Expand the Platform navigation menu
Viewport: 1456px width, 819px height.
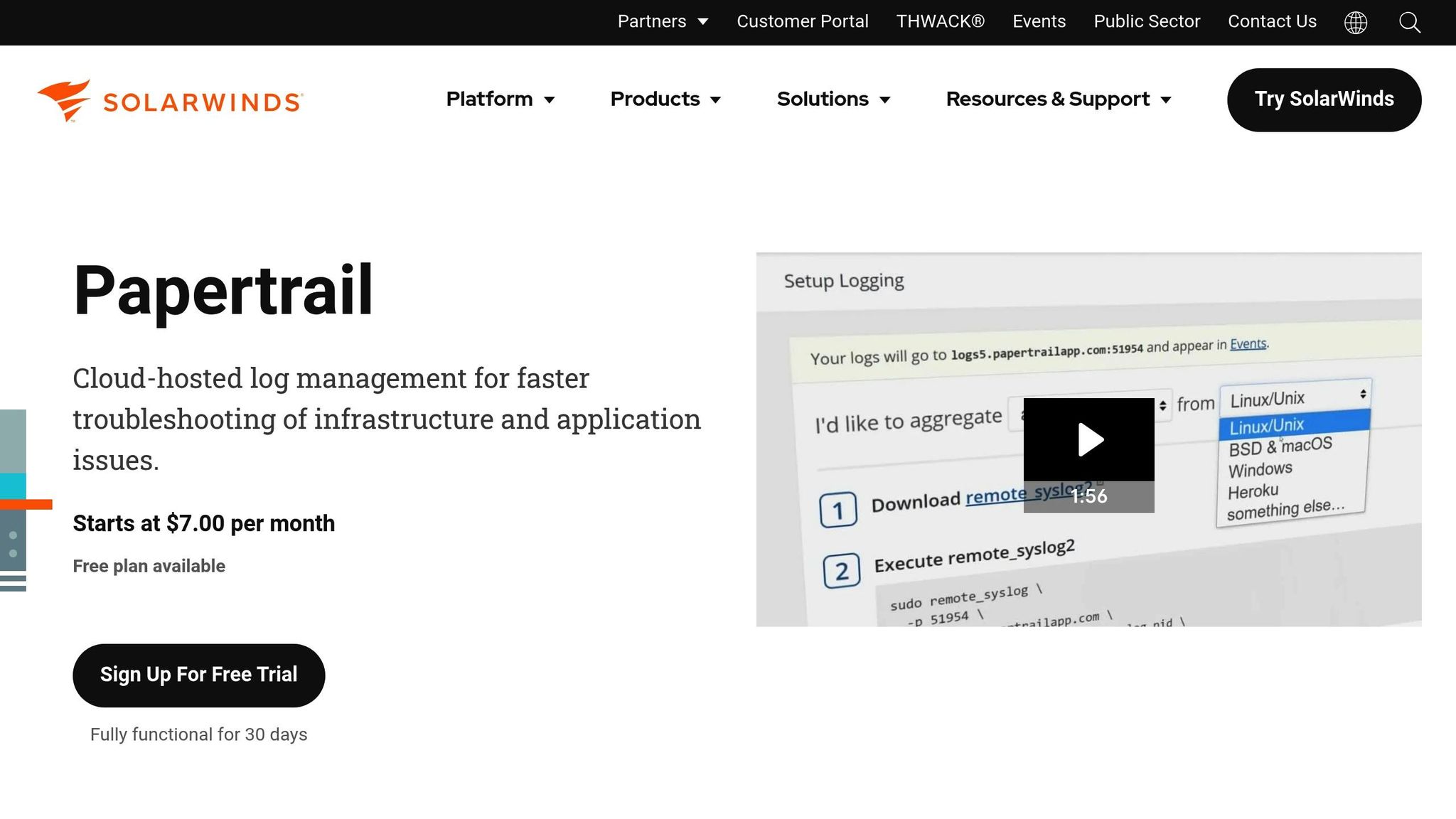[x=489, y=100]
